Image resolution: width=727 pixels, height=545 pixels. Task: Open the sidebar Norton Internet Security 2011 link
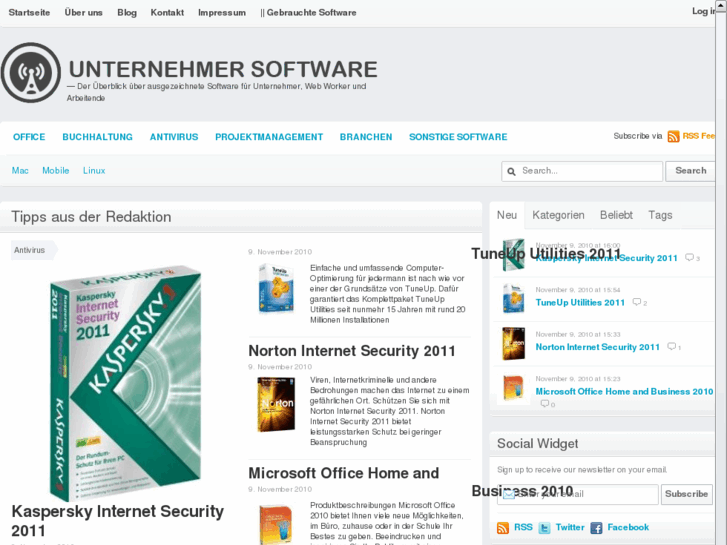click(597, 347)
